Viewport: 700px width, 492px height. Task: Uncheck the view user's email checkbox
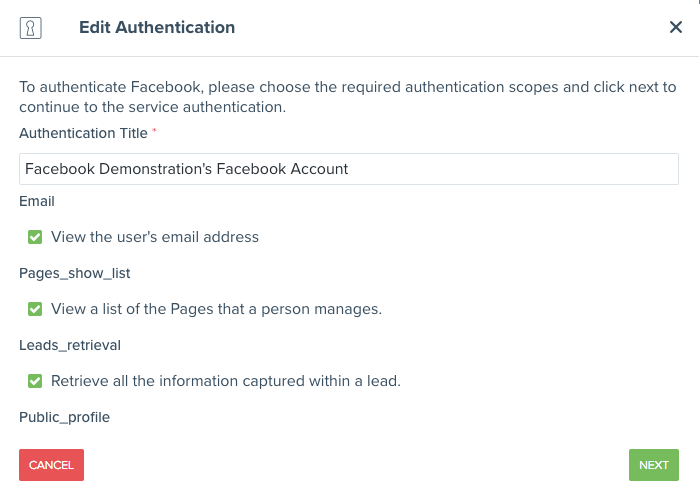tap(35, 237)
